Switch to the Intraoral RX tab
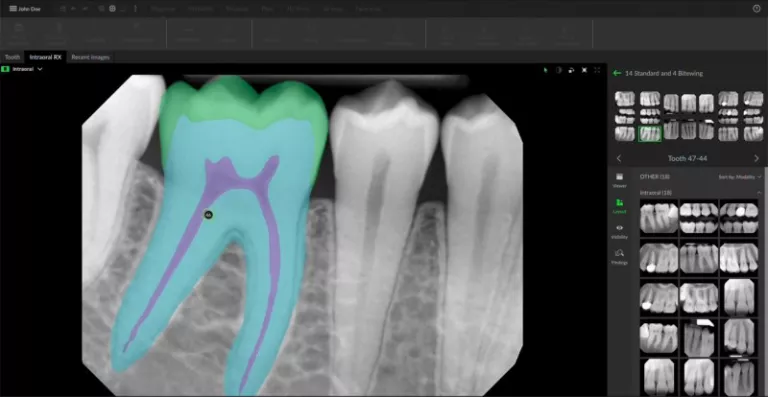The height and width of the screenshot is (397, 768). [45, 57]
